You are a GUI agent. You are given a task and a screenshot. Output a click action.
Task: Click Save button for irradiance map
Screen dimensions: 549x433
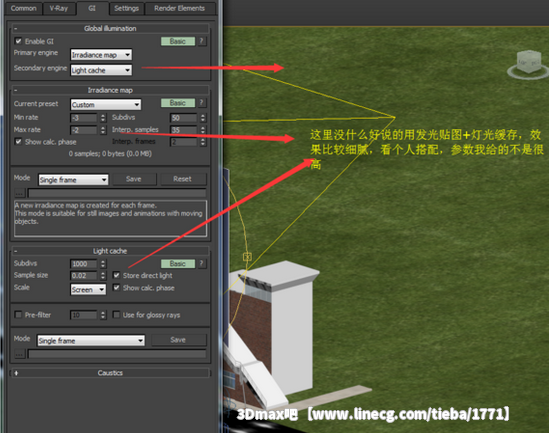coord(134,179)
